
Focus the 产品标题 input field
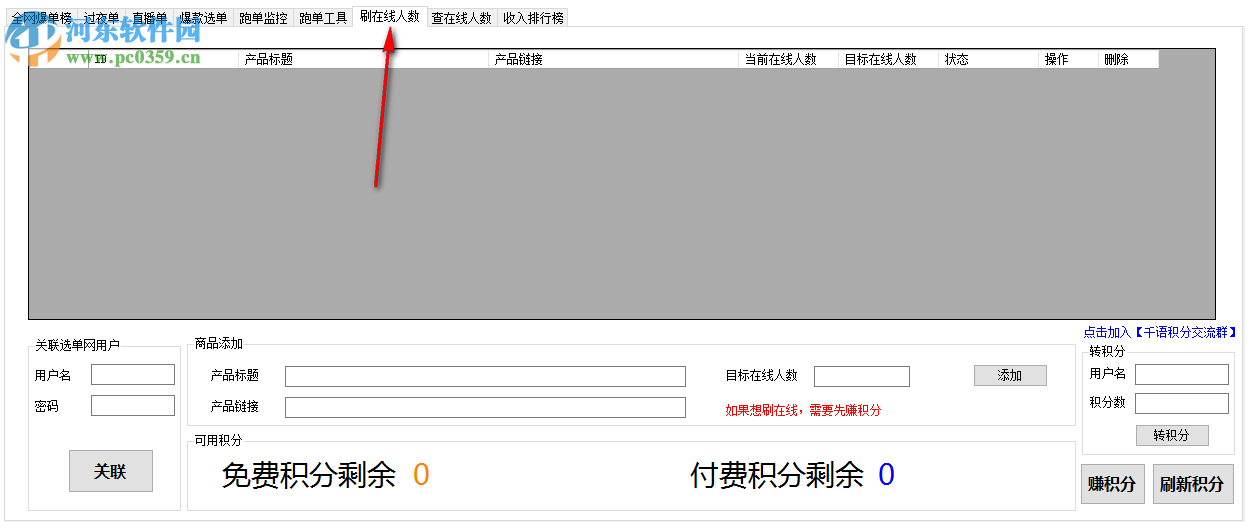(485, 376)
